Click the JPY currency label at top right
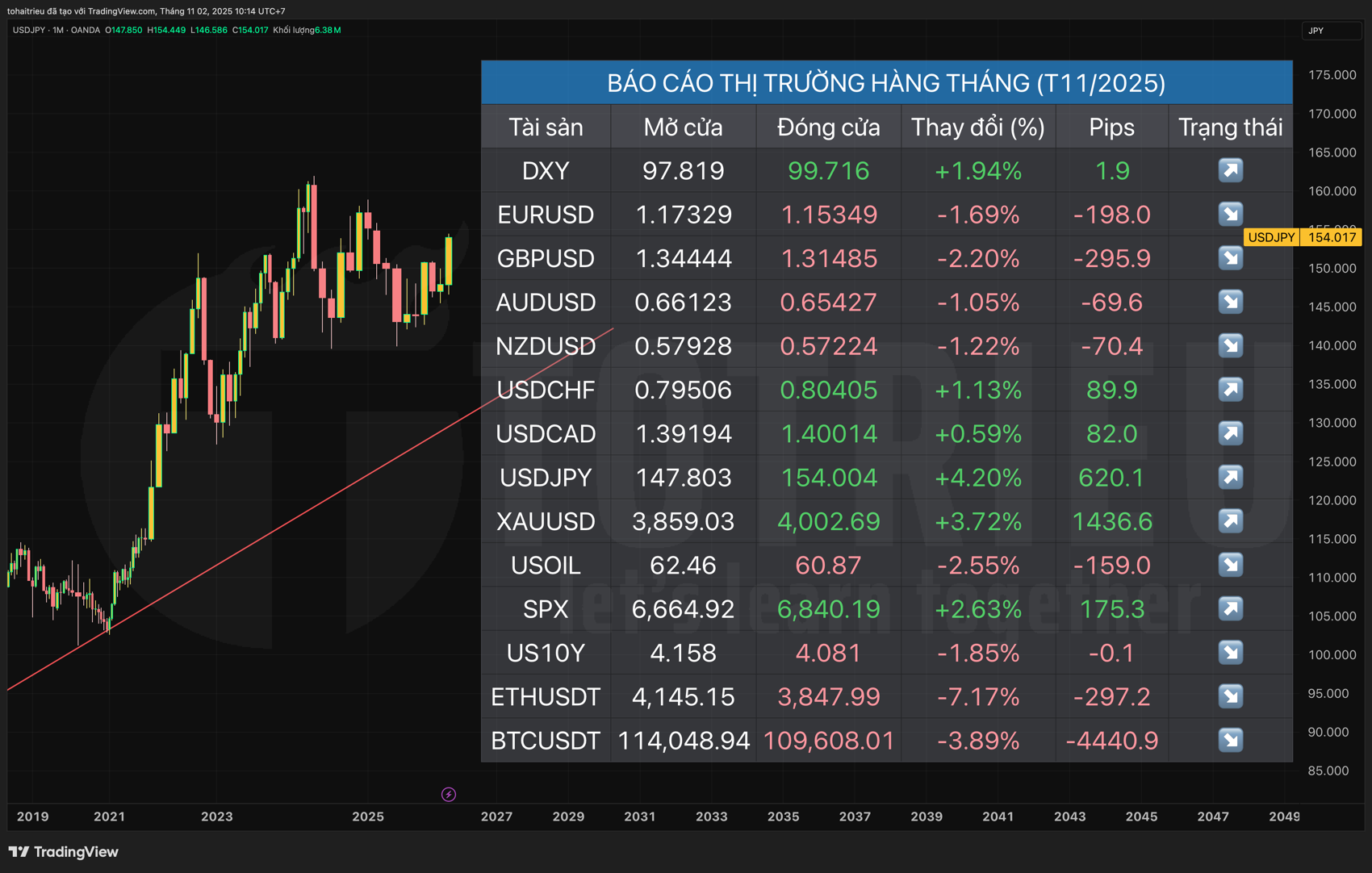 coord(1316,31)
